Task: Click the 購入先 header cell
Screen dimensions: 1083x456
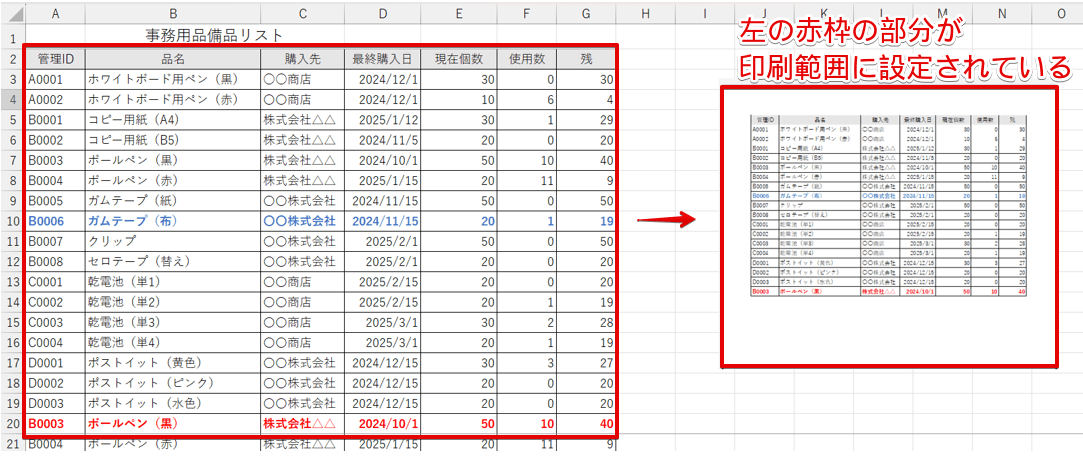Action: click(302, 58)
